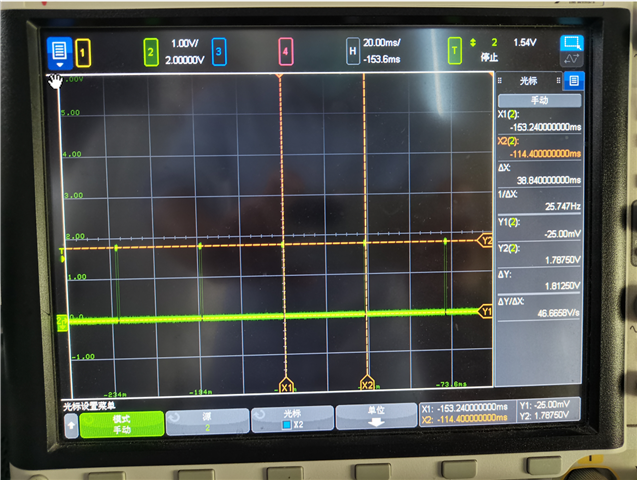This screenshot has width=637, height=480.
Task: Select the ΔY/ΔX 46.6658V/s readout
Action: coord(540,307)
